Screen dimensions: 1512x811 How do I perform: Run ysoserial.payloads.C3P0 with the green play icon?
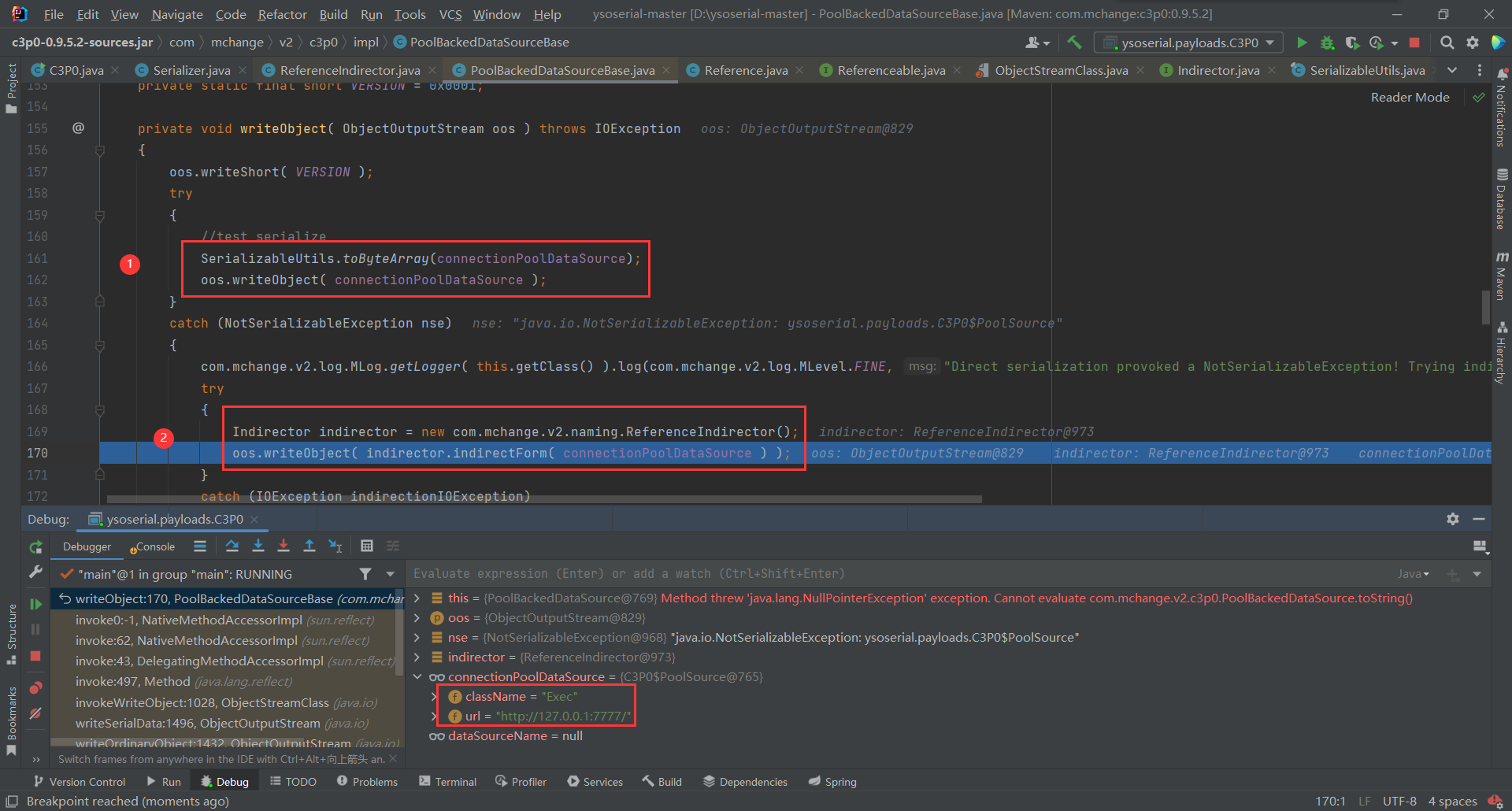tap(1302, 43)
